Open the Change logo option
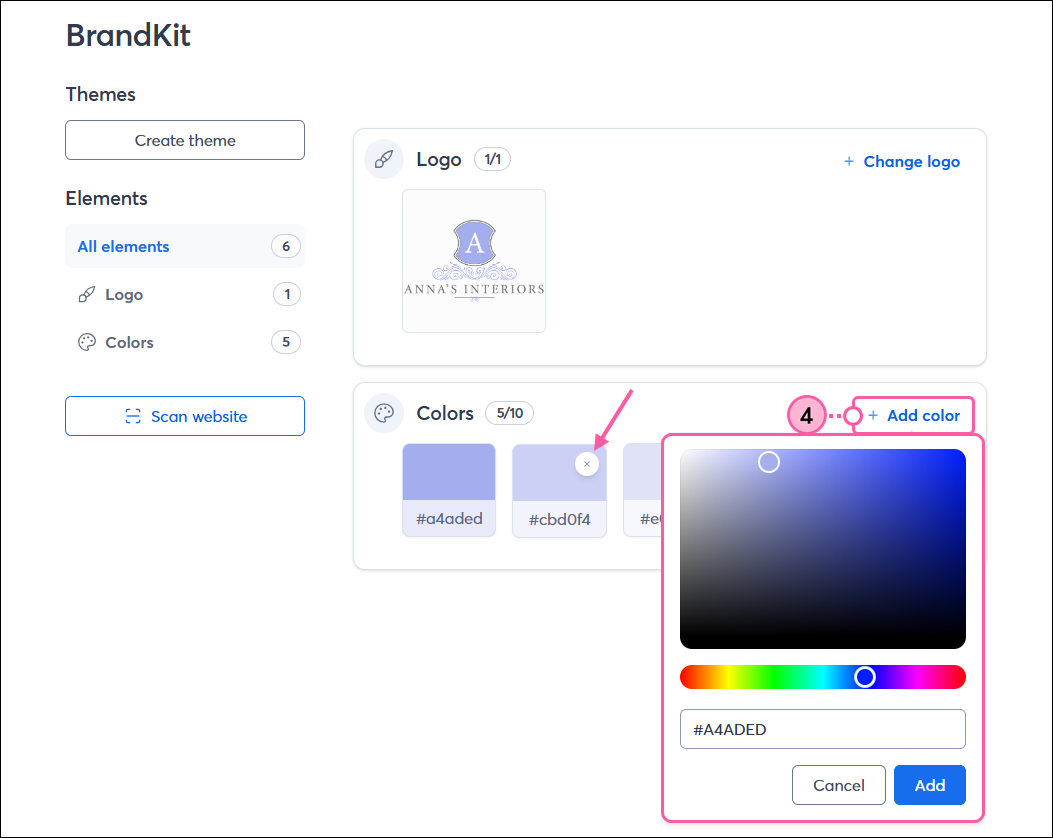Viewport: 1053px width, 838px height. (x=911, y=161)
